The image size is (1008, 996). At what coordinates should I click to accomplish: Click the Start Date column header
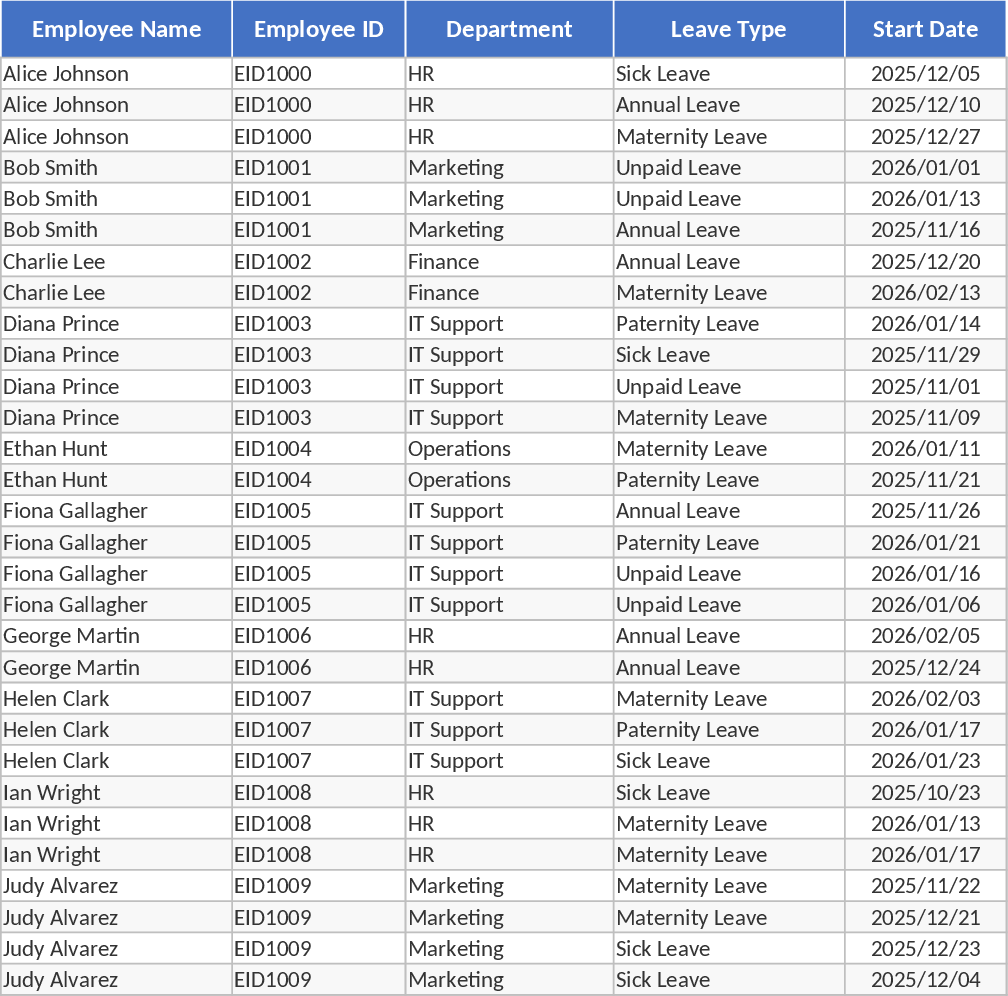point(925,29)
